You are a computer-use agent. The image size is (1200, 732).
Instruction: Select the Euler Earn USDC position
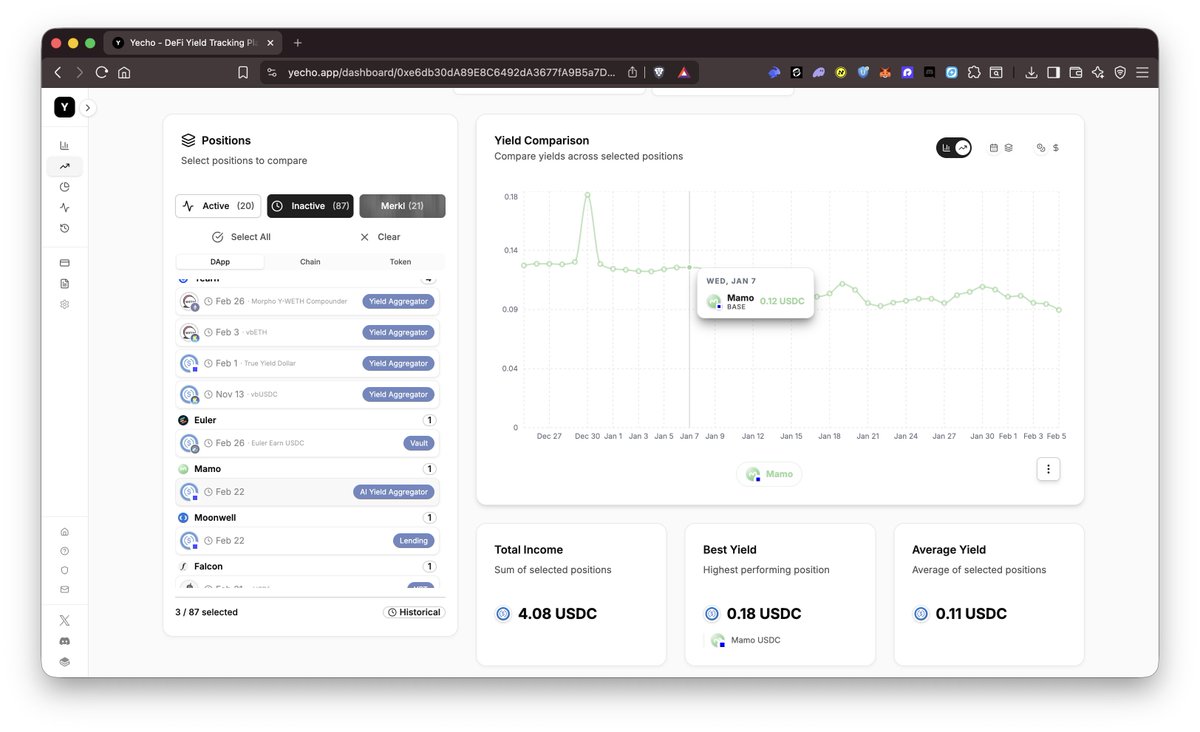click(x=307, y=443)
